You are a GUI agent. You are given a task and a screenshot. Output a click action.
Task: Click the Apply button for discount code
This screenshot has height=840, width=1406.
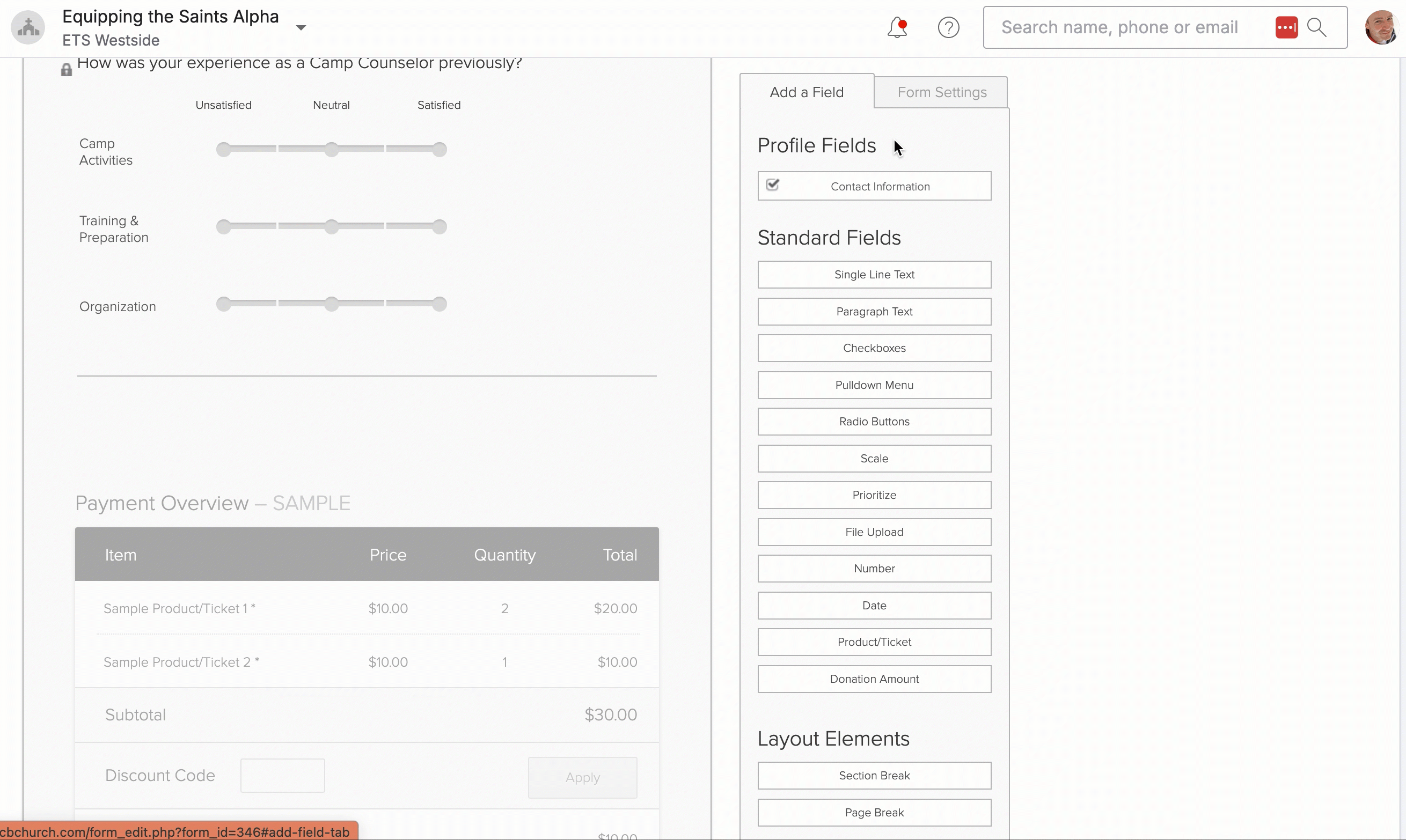point(582,777)
